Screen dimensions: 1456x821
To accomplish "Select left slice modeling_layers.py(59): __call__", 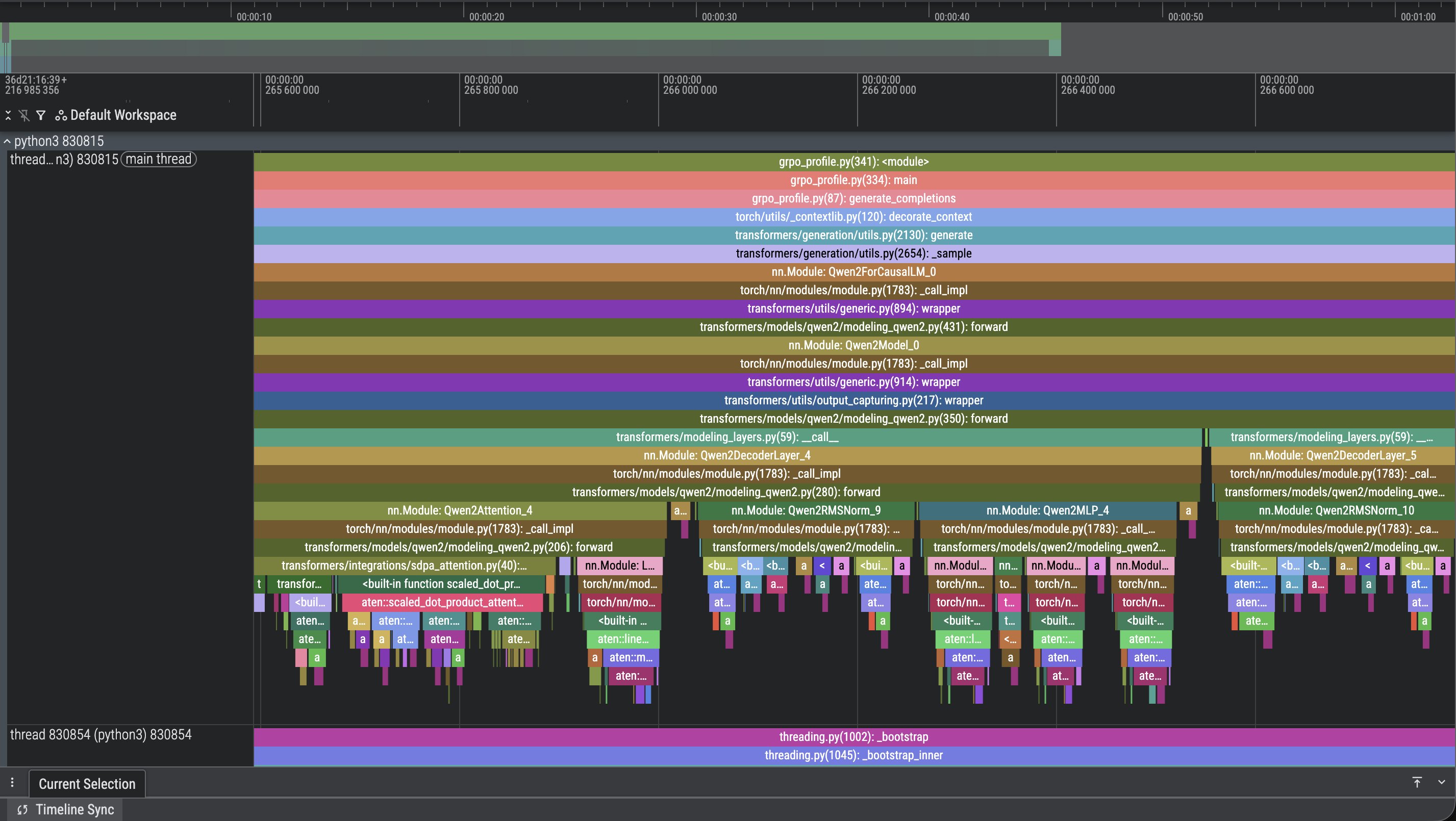I will click(x=727, y=438).
